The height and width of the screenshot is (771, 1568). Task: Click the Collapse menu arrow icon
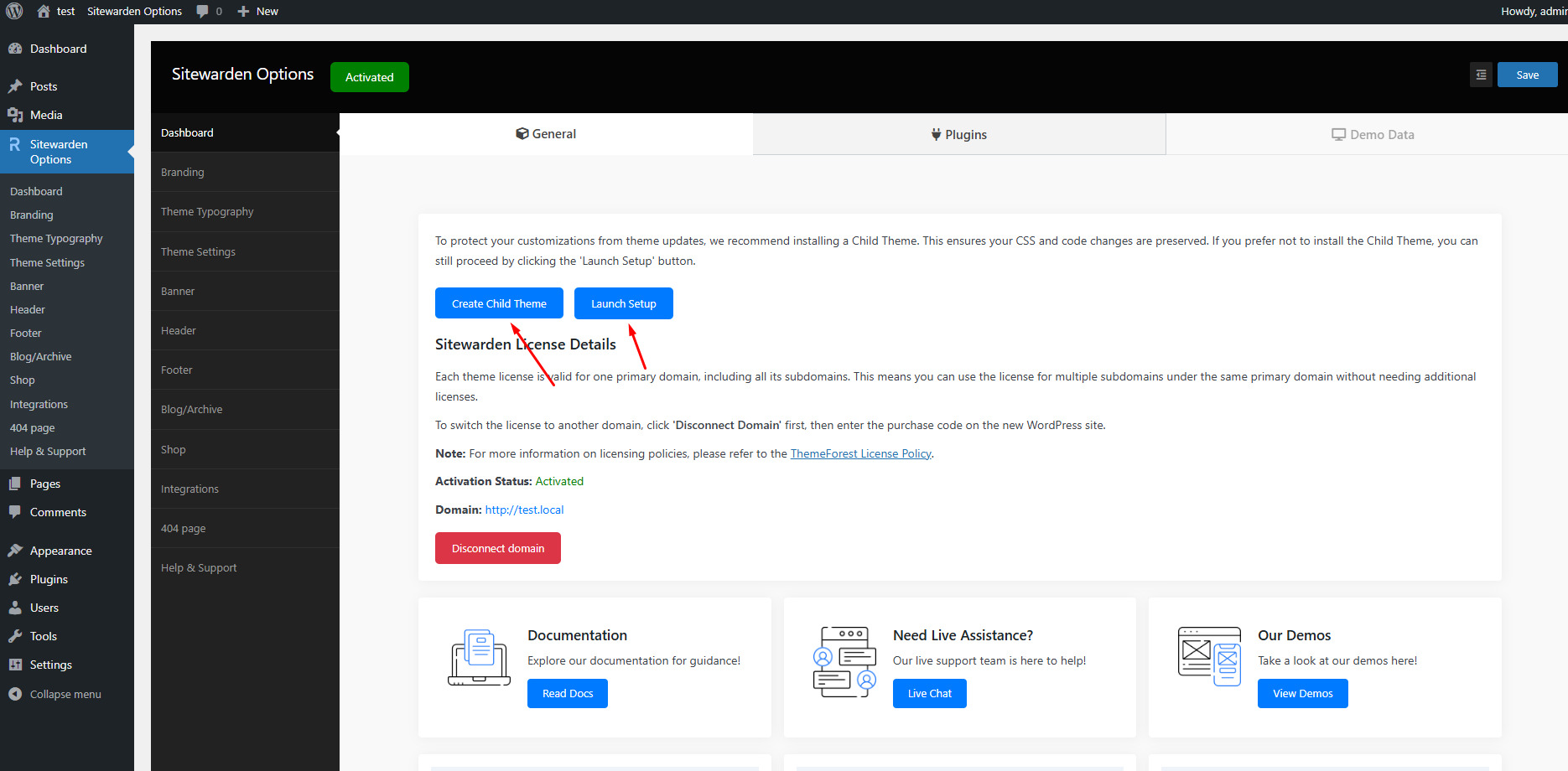pos(15,694)
